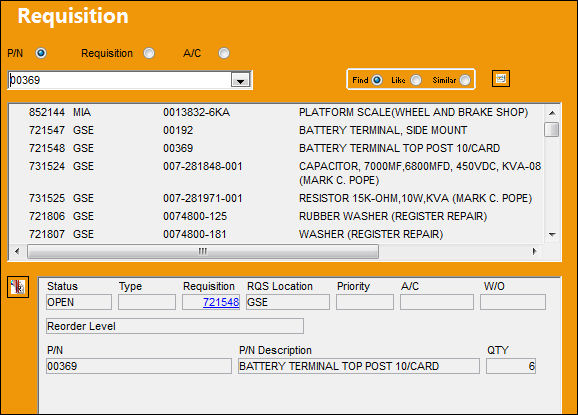Select row 731525 RESISTOR 15K-OHM
The width and height of the screenshot is (578, 415).
pos(276,198)
